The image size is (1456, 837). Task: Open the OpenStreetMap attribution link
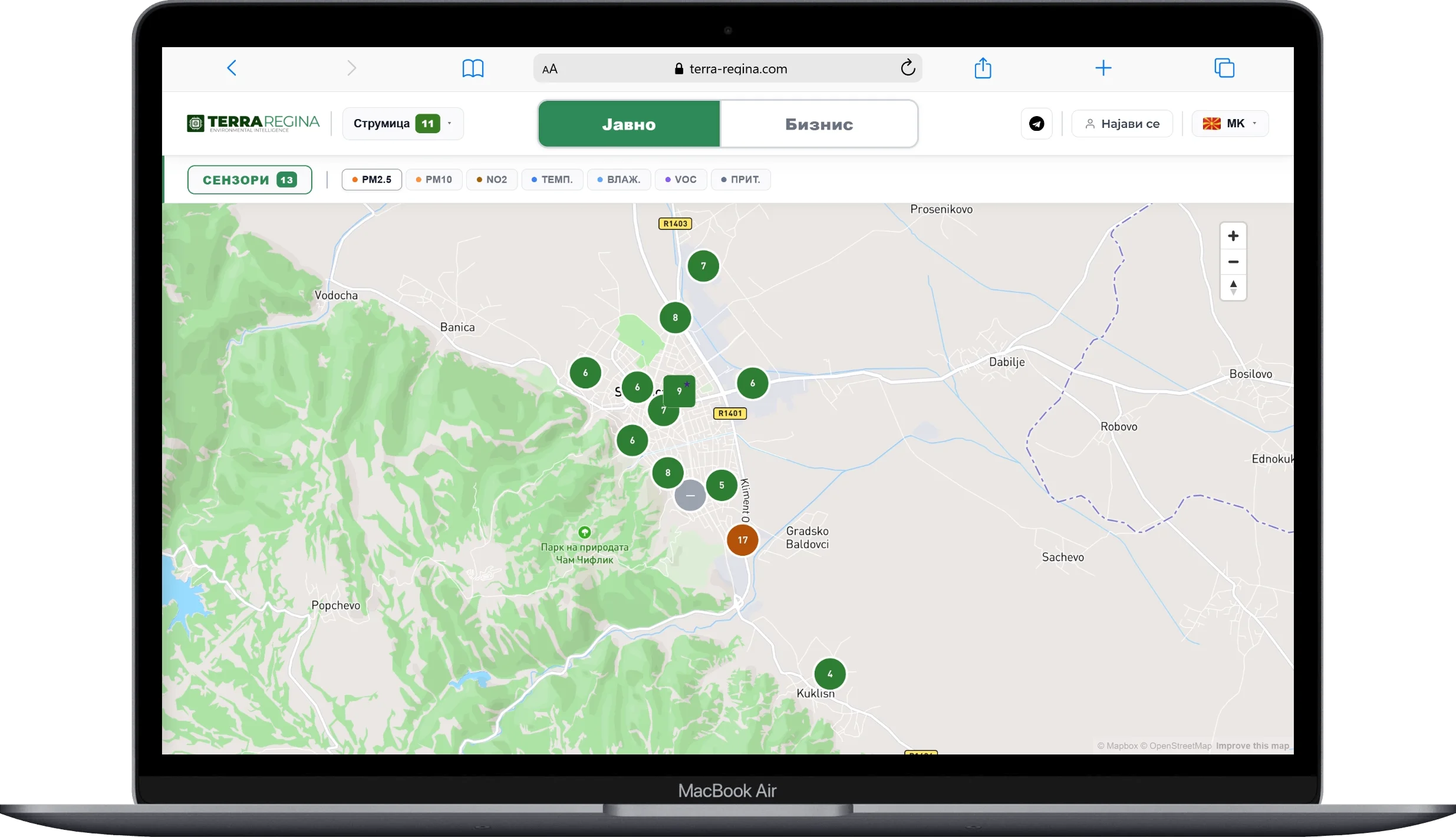(1176, 746)
